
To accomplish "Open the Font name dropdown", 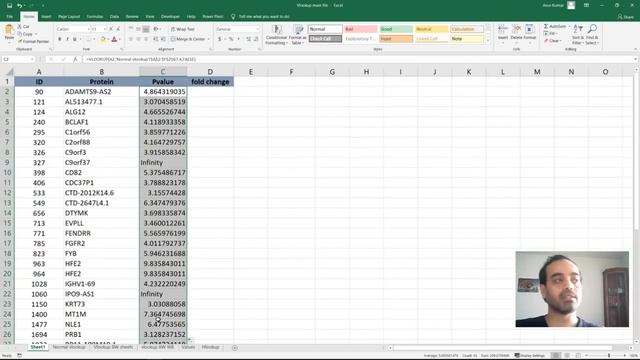I will tap(89, 29).
